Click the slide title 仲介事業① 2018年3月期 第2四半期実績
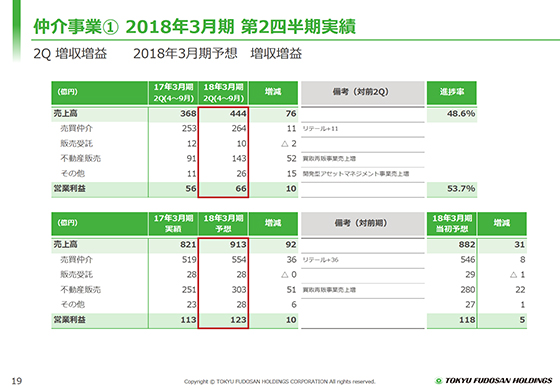 [x=194, y=26]
